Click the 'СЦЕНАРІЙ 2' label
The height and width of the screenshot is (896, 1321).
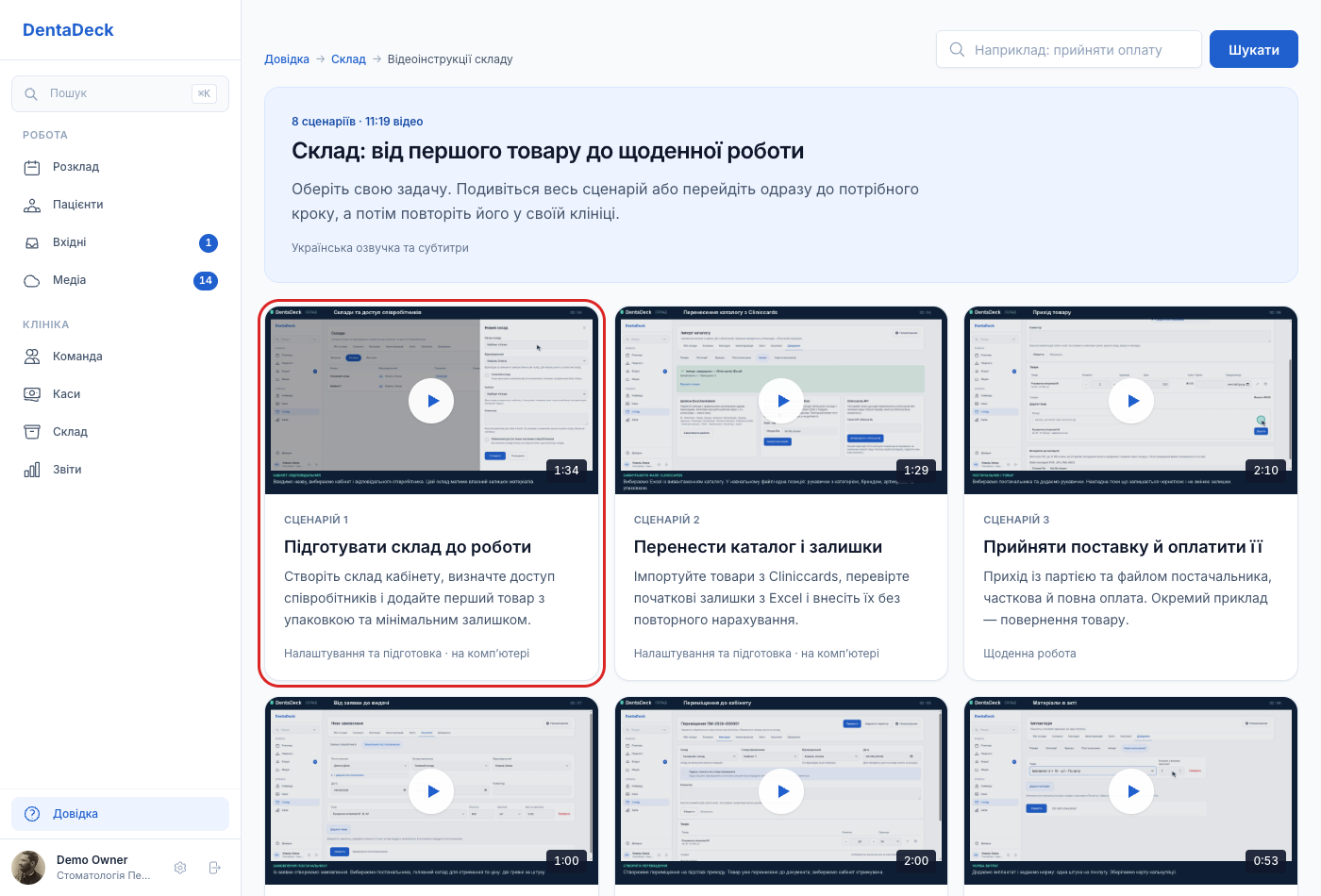point(667,520)
